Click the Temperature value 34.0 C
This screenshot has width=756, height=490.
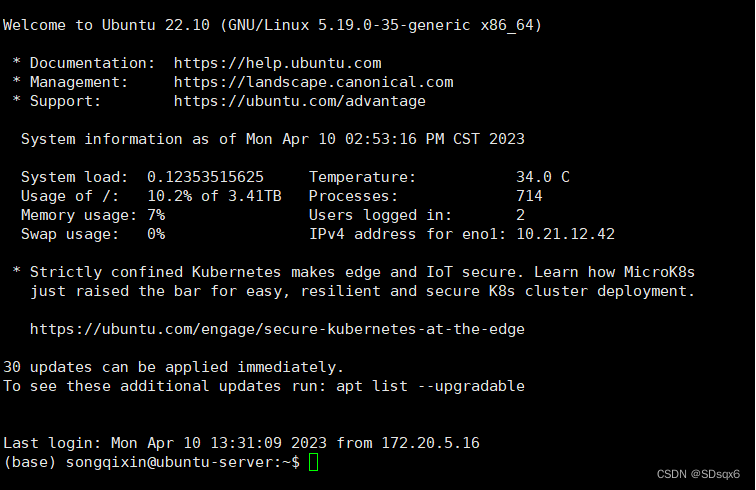[542, 177]
